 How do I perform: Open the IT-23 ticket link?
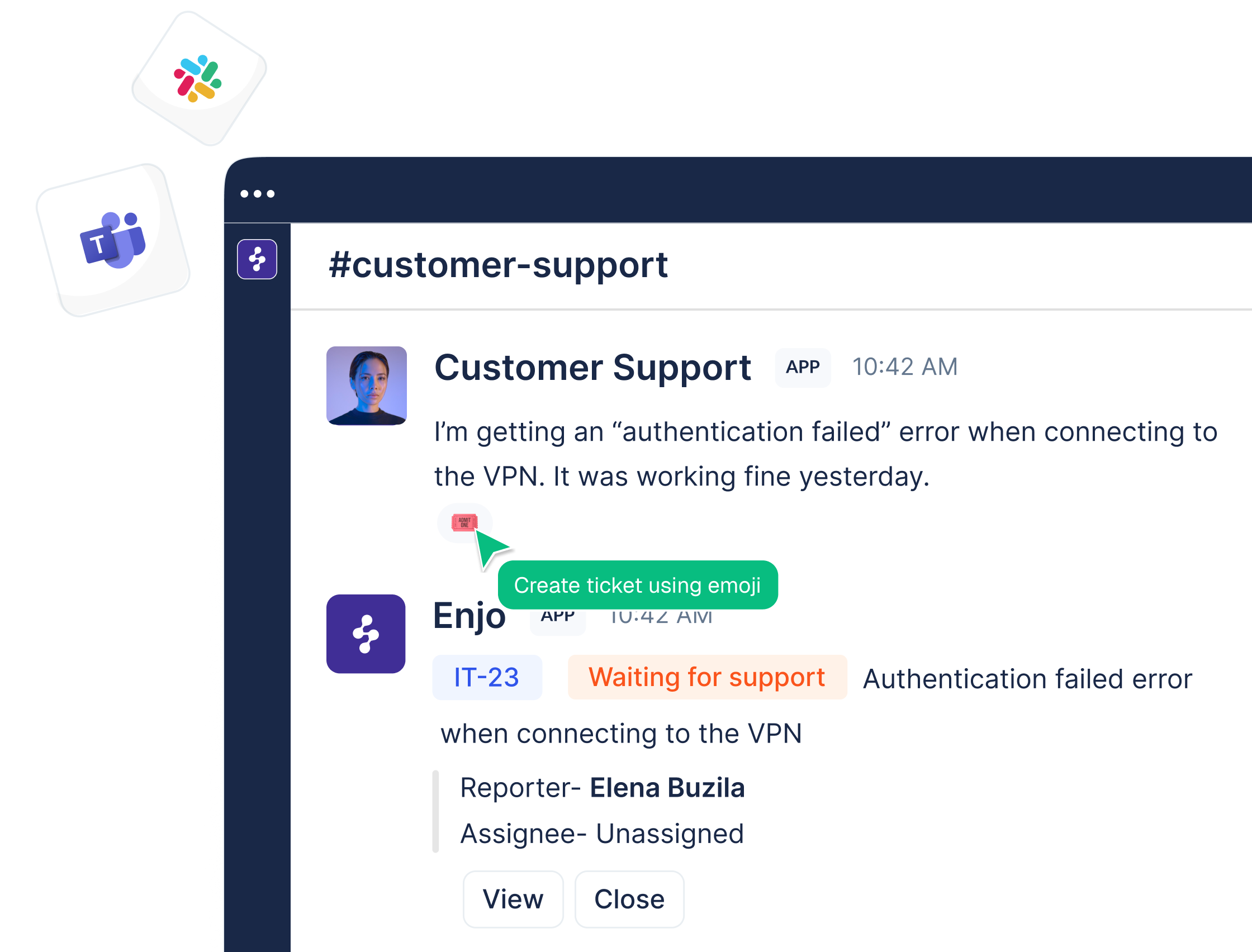click(x=487, y=677)
